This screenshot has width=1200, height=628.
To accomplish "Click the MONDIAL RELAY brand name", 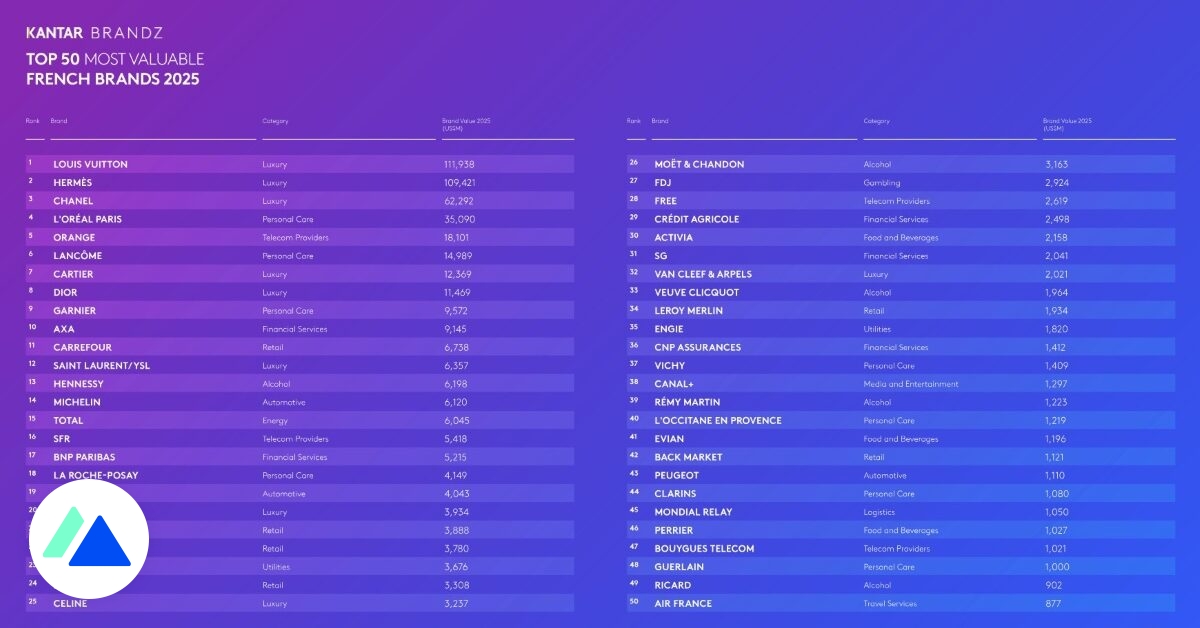I will 693,512.
